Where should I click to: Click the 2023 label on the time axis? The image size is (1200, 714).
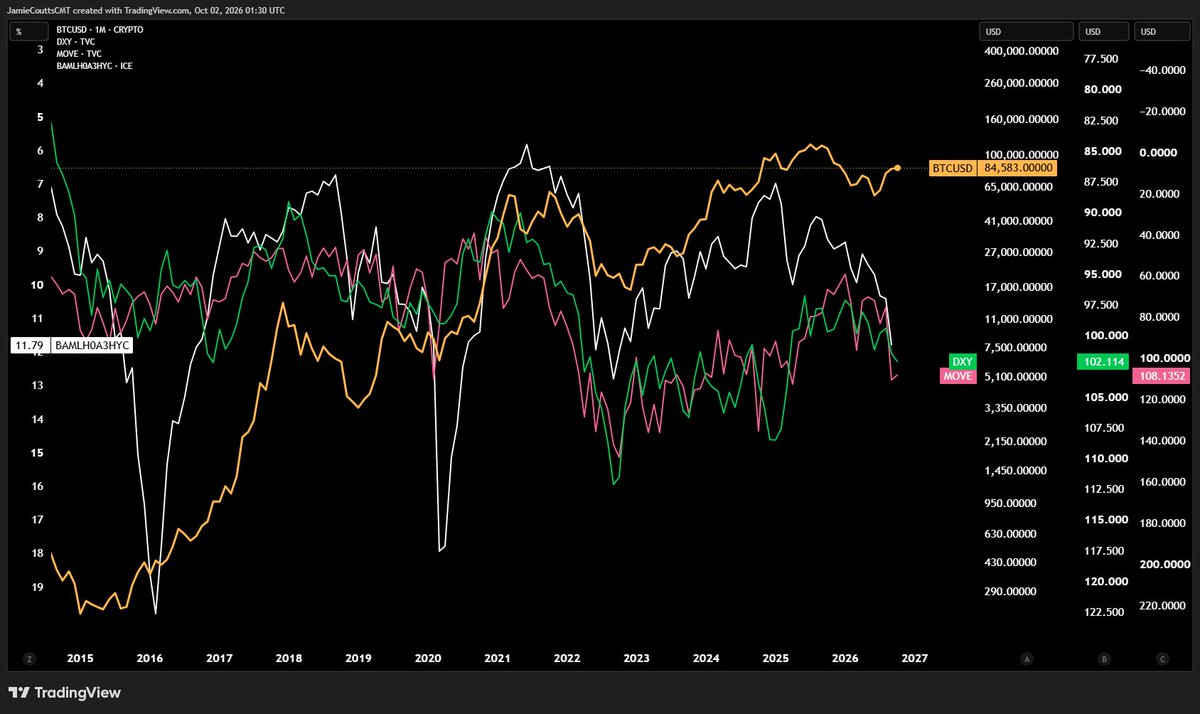point(637,658)
